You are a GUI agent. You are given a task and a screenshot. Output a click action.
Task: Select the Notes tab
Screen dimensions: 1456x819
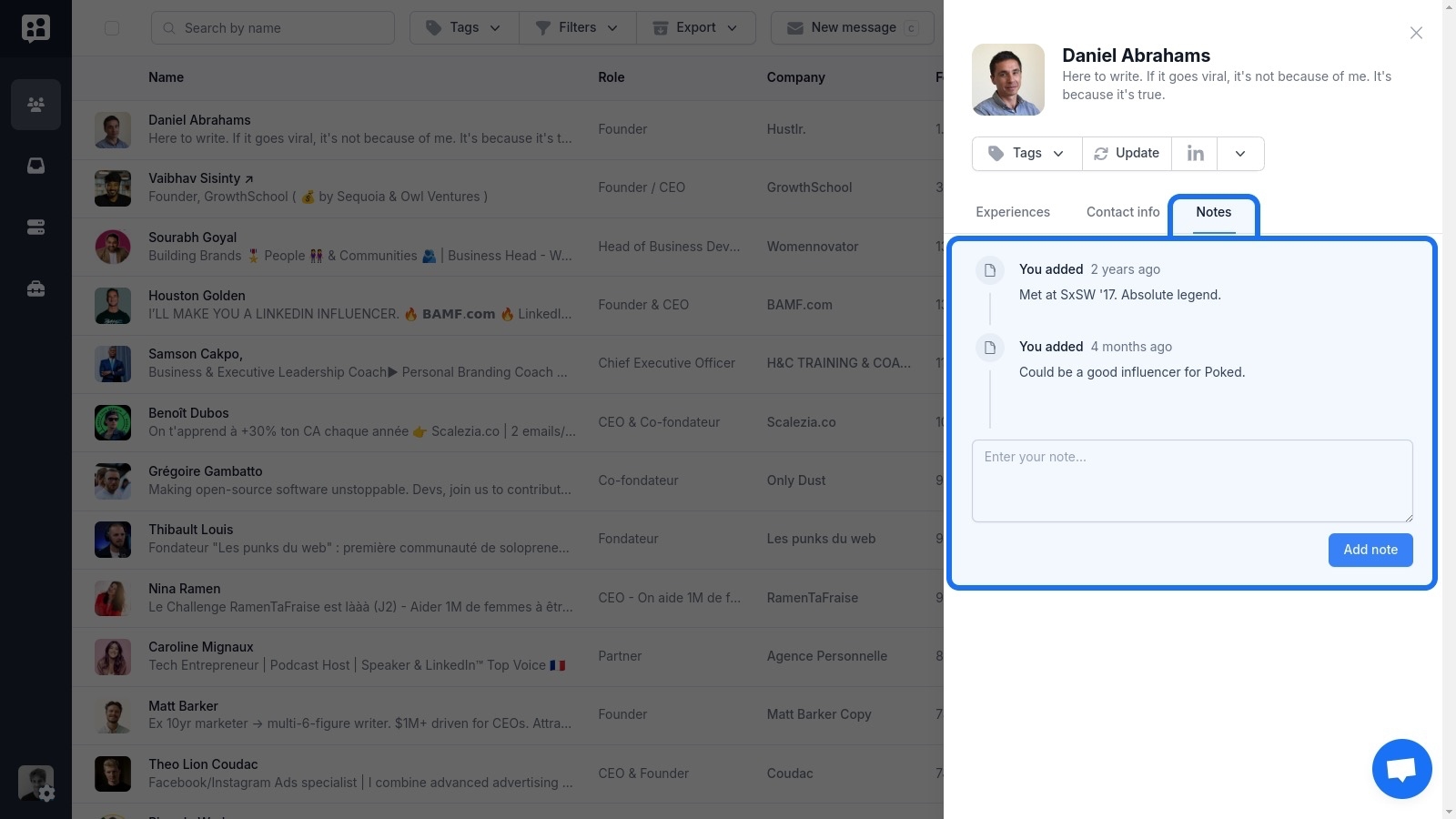coord(1214,213)
